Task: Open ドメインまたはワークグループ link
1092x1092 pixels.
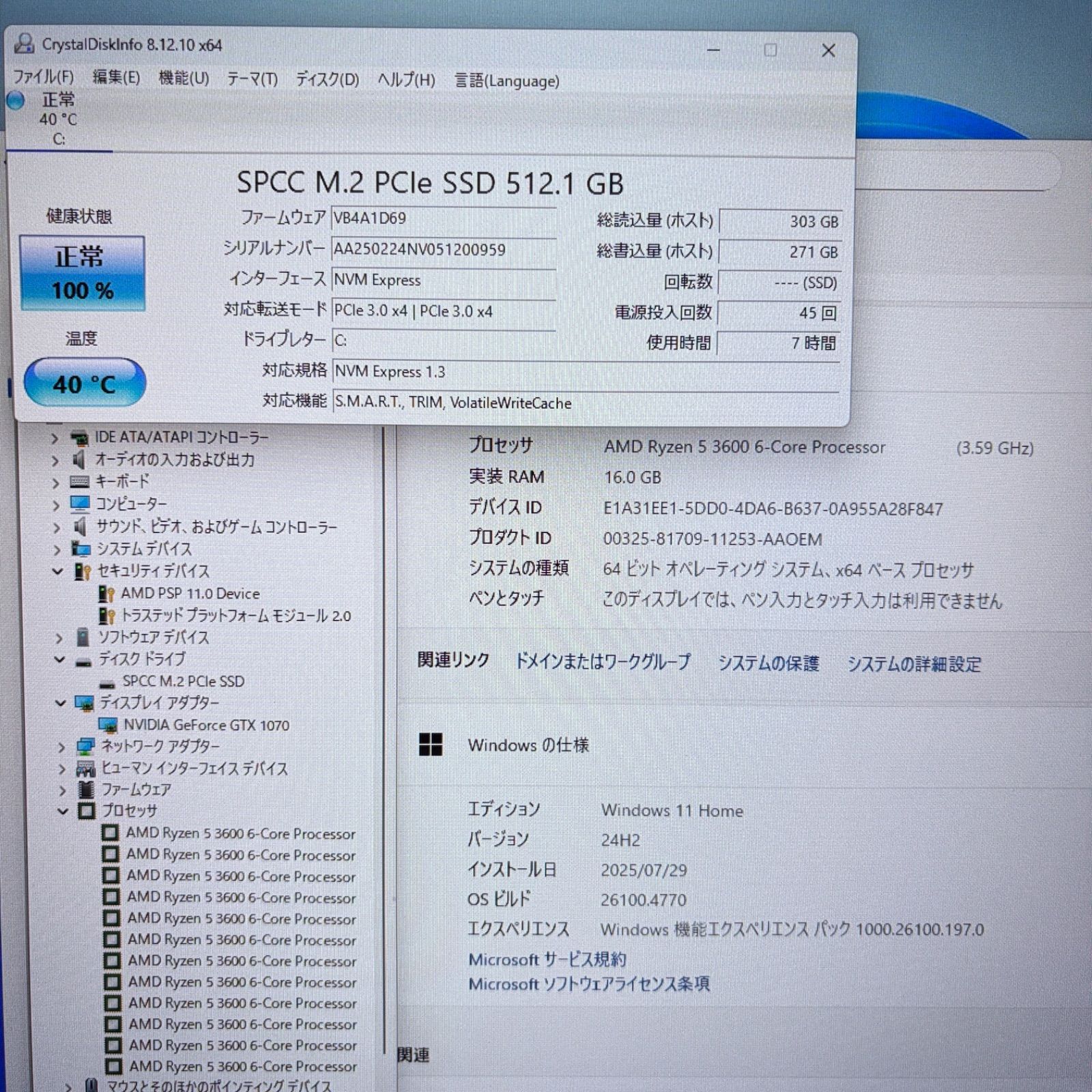Action: 603,661
